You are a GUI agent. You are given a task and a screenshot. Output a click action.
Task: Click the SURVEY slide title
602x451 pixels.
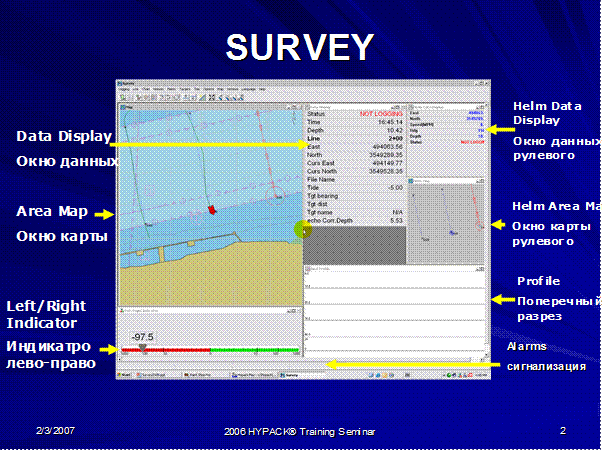(300, 47)
